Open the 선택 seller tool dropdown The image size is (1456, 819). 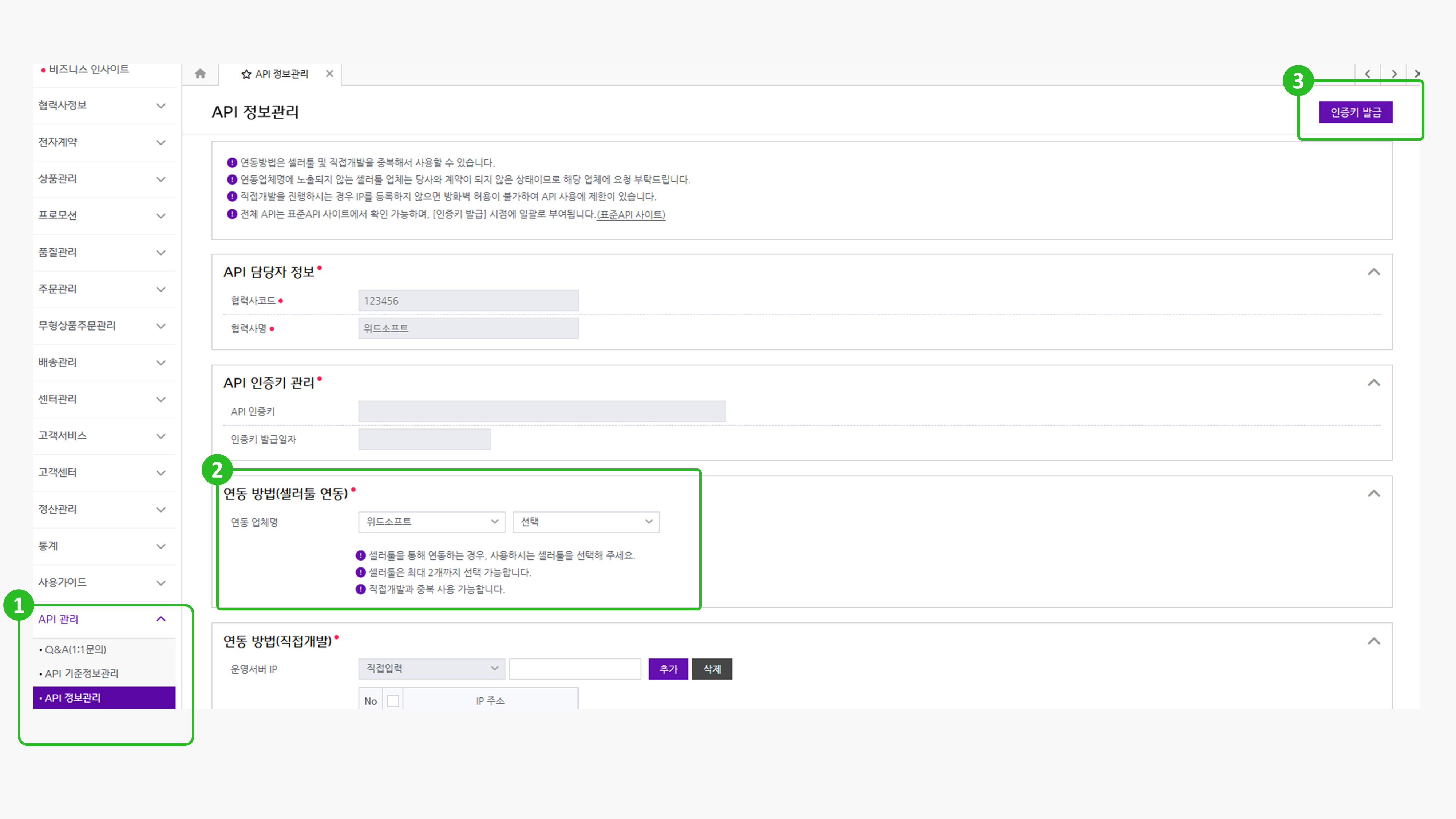click(586, 522)
